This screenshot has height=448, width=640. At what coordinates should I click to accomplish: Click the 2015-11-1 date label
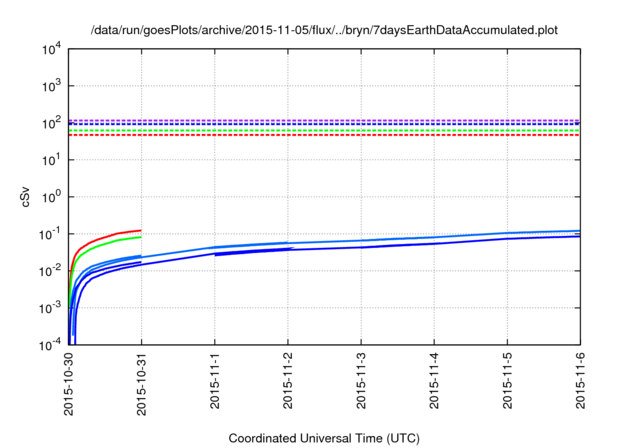click(x=215, y=380)
